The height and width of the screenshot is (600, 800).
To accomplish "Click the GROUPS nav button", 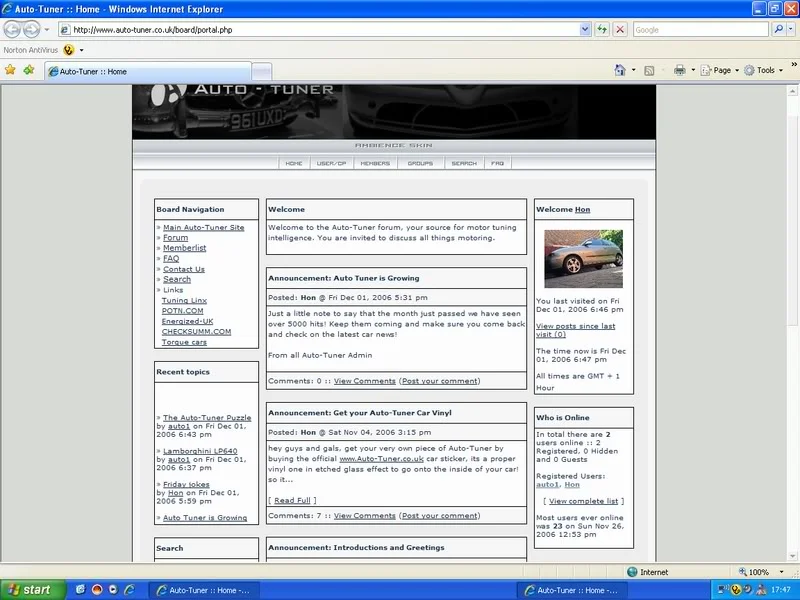I will tap(420, 163).
